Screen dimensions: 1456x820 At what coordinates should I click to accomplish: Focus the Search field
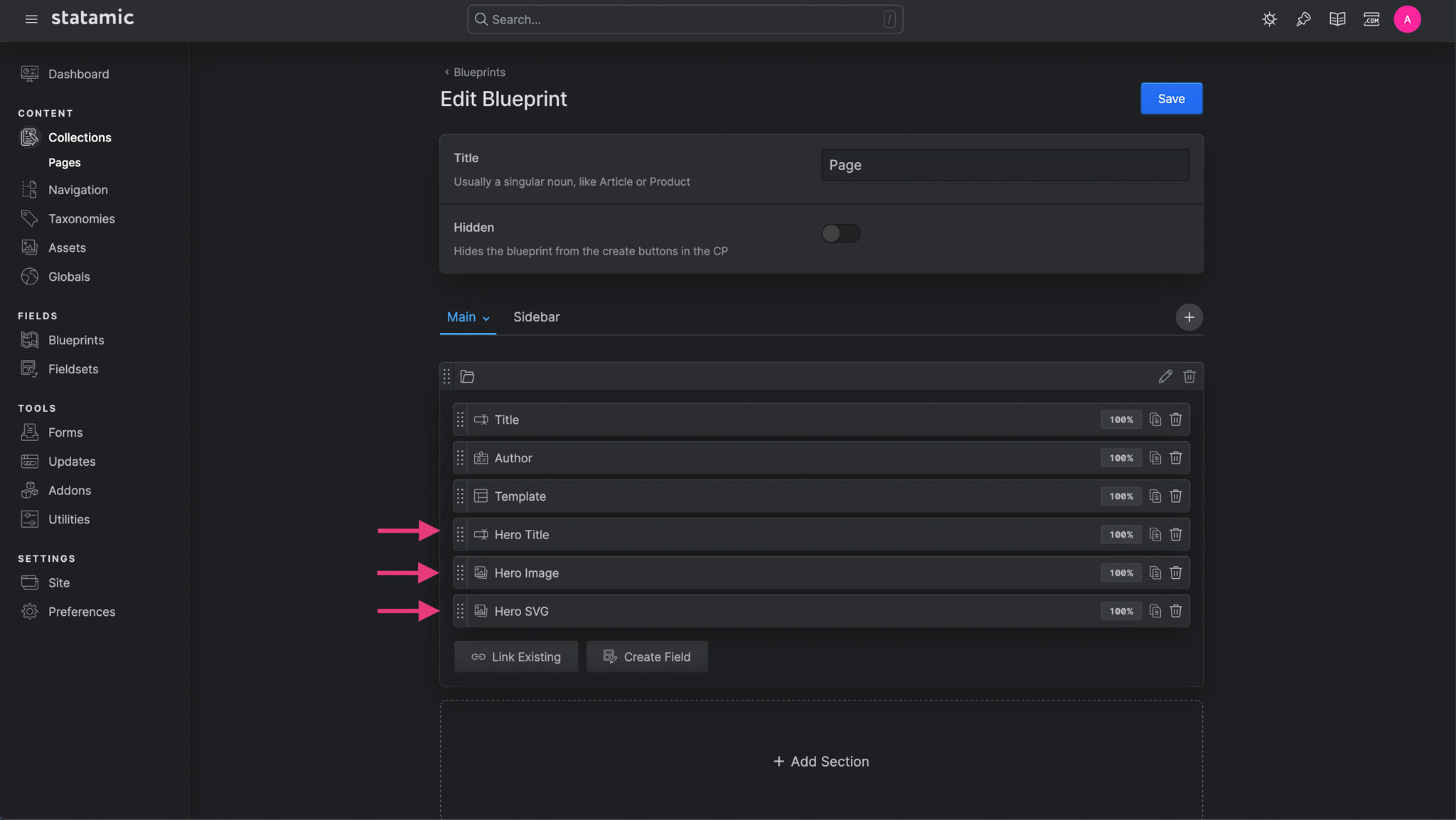coord(685,19)
